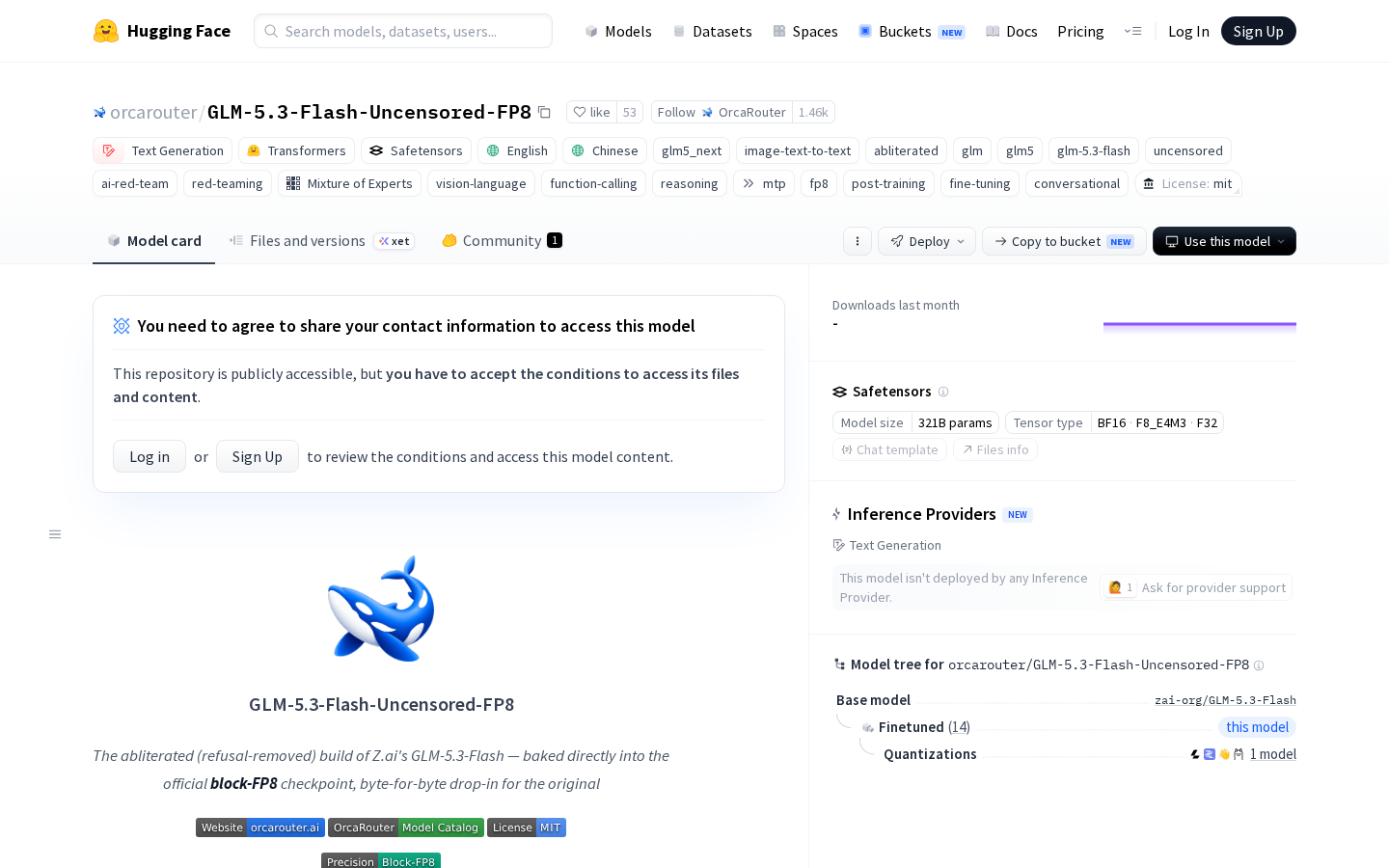The image size is (1389, 868).
Task: Go to Datasets in the navigation
Action: pyautogui.click(x=712, y=31)
